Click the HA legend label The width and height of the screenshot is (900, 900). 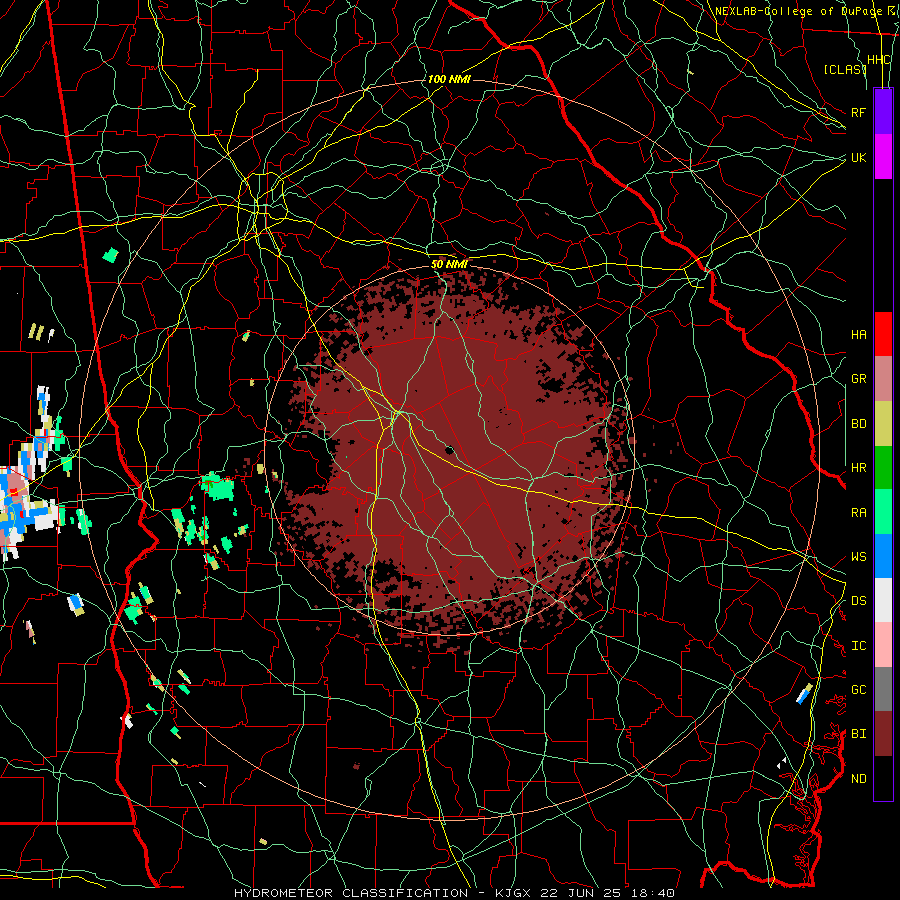858,335
